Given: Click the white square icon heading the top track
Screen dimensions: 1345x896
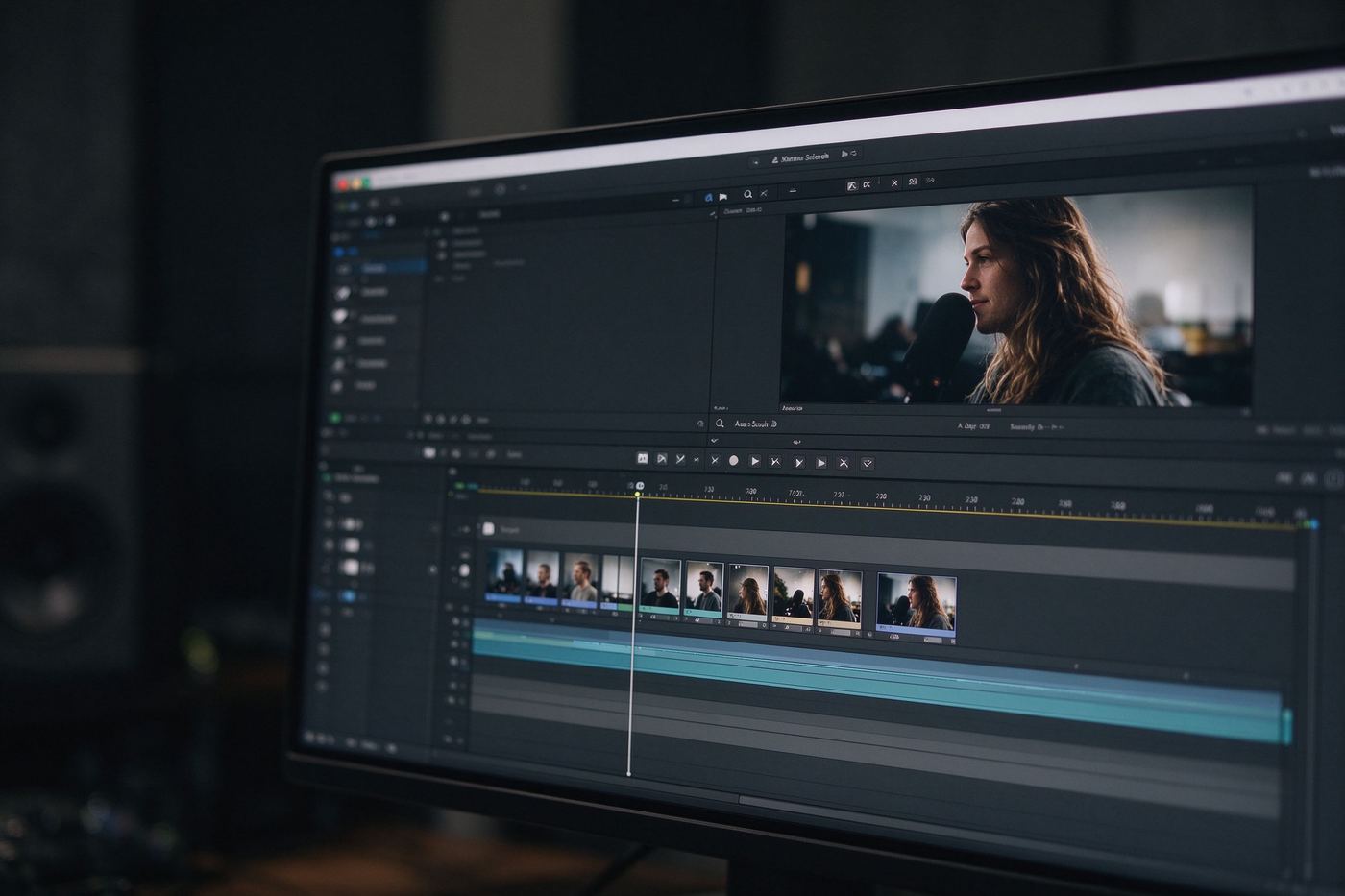Looking at the screenshot, I should [x=488, y=528].
